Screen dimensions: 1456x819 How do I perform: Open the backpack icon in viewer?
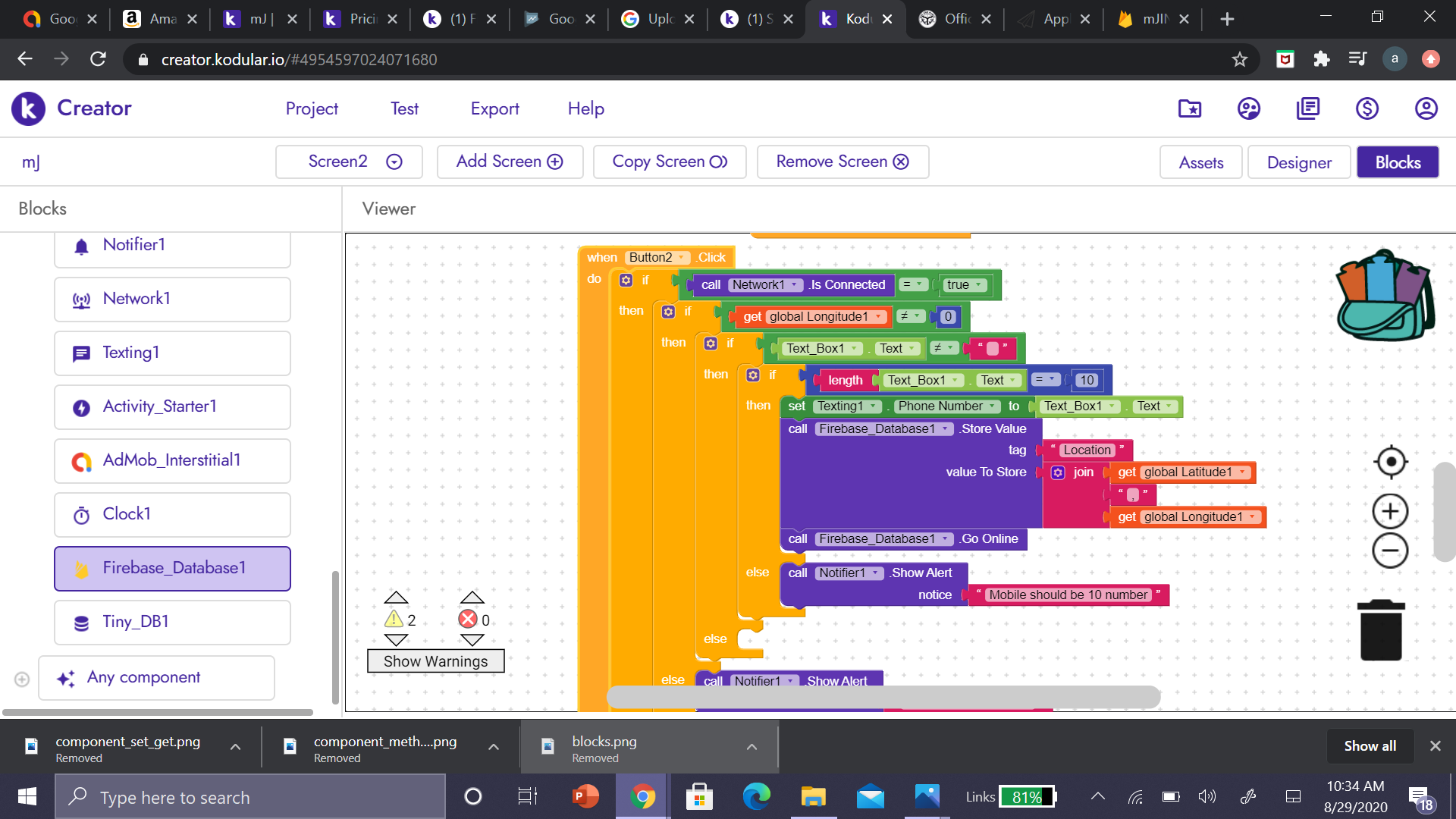coord(1385,296)
